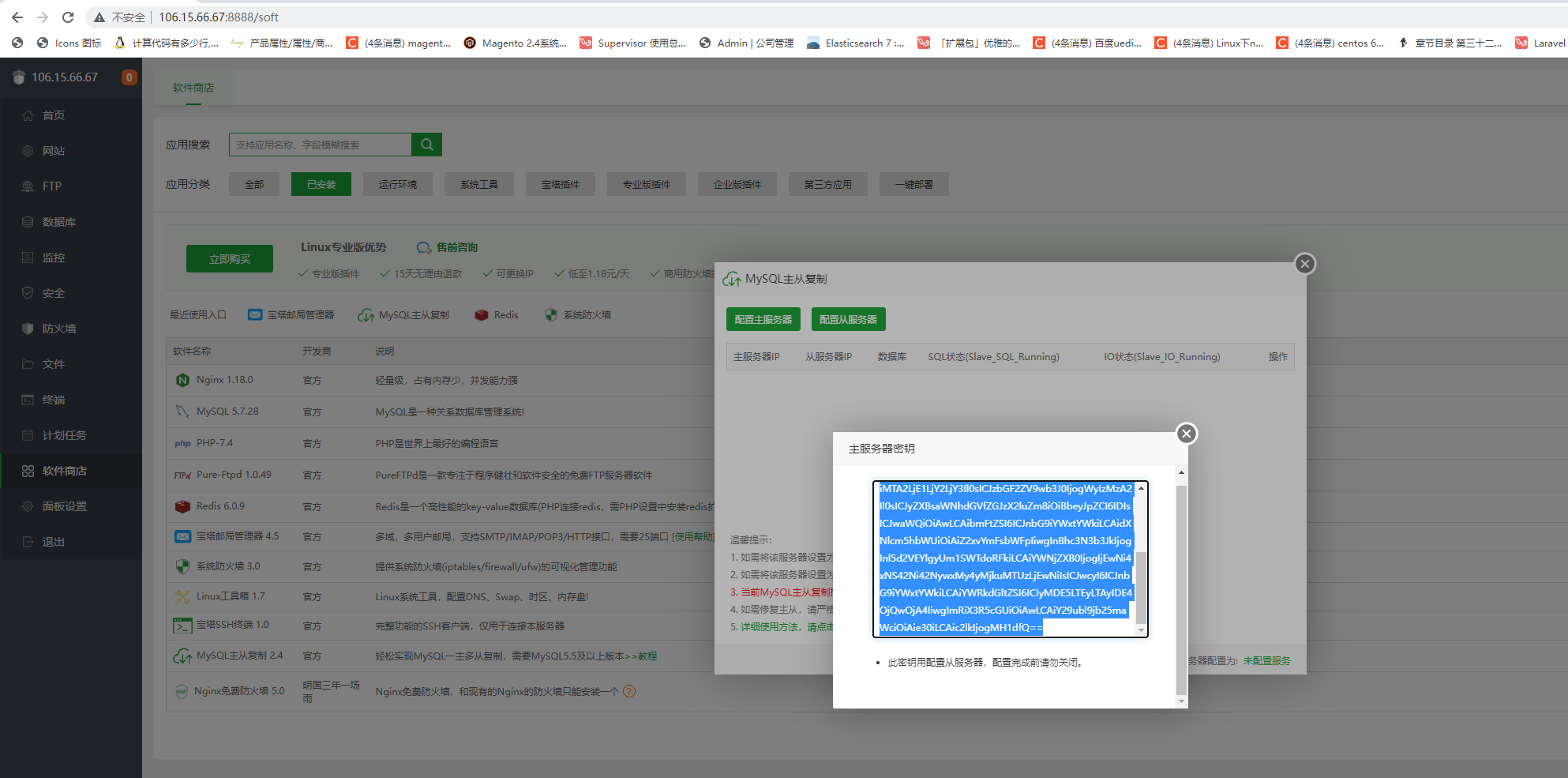1568x778 pixels.
Task: Select the 企业版插件 category filter
Action: tap(737, 184)
